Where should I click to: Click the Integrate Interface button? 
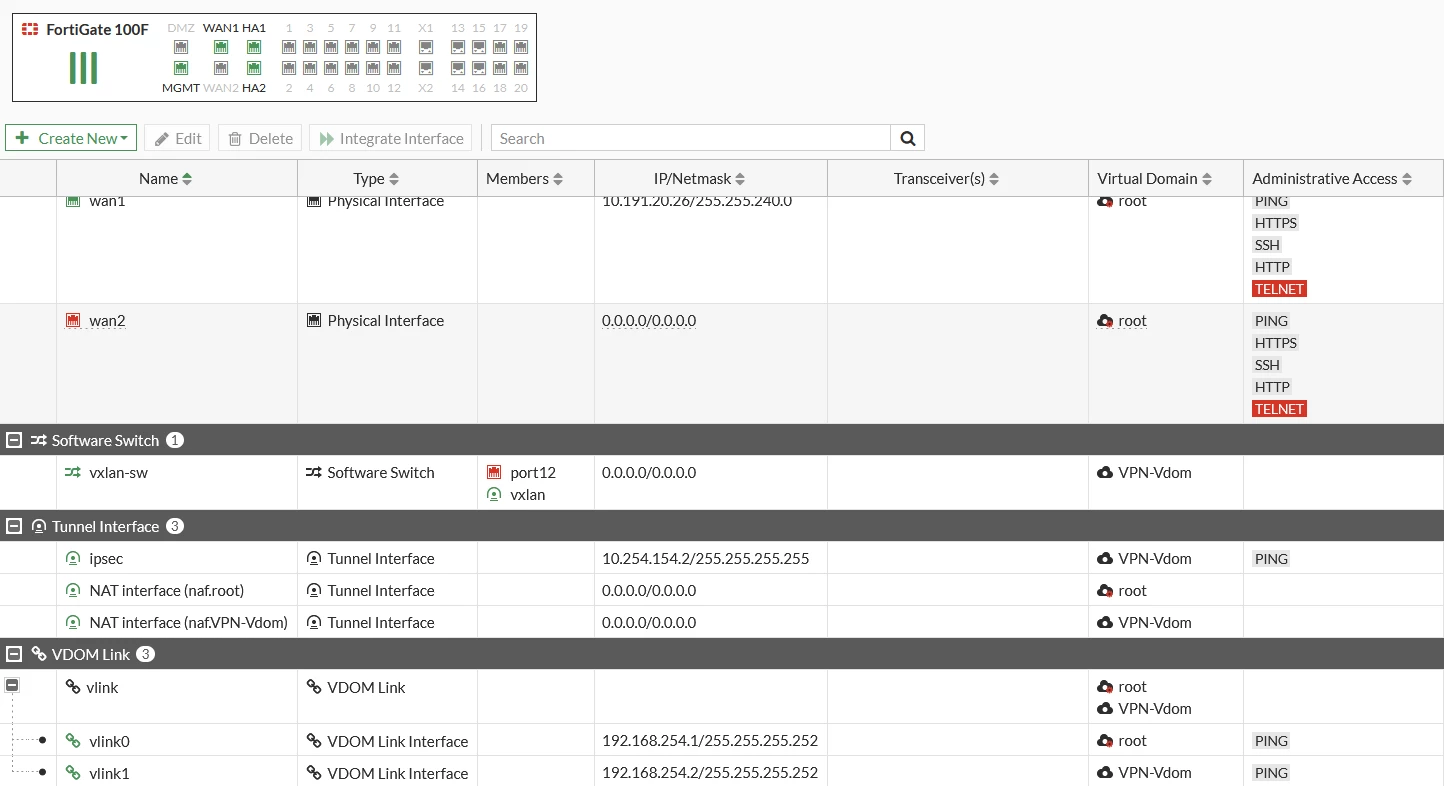[x=391, y=138]
